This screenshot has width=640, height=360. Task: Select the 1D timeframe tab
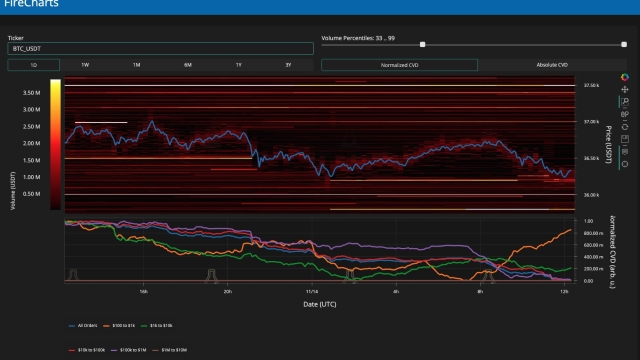[x=33, y=65]
